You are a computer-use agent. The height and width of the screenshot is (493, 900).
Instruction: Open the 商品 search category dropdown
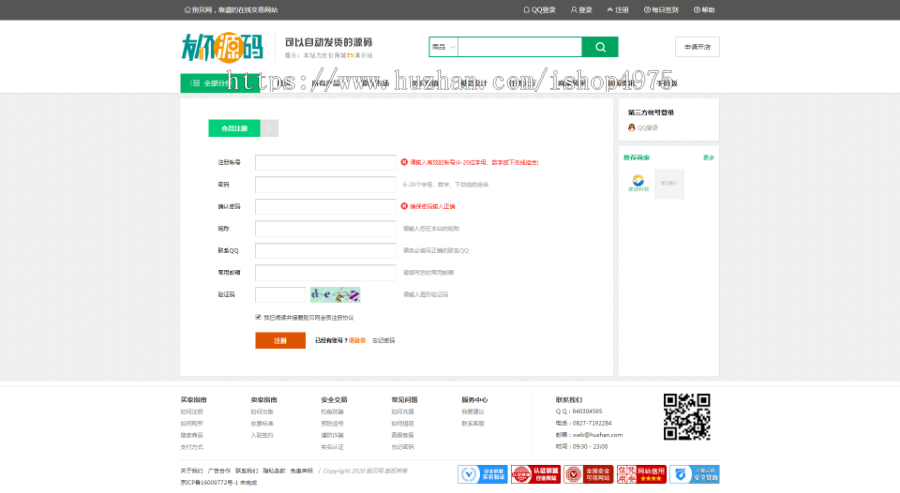coord(443,47)
